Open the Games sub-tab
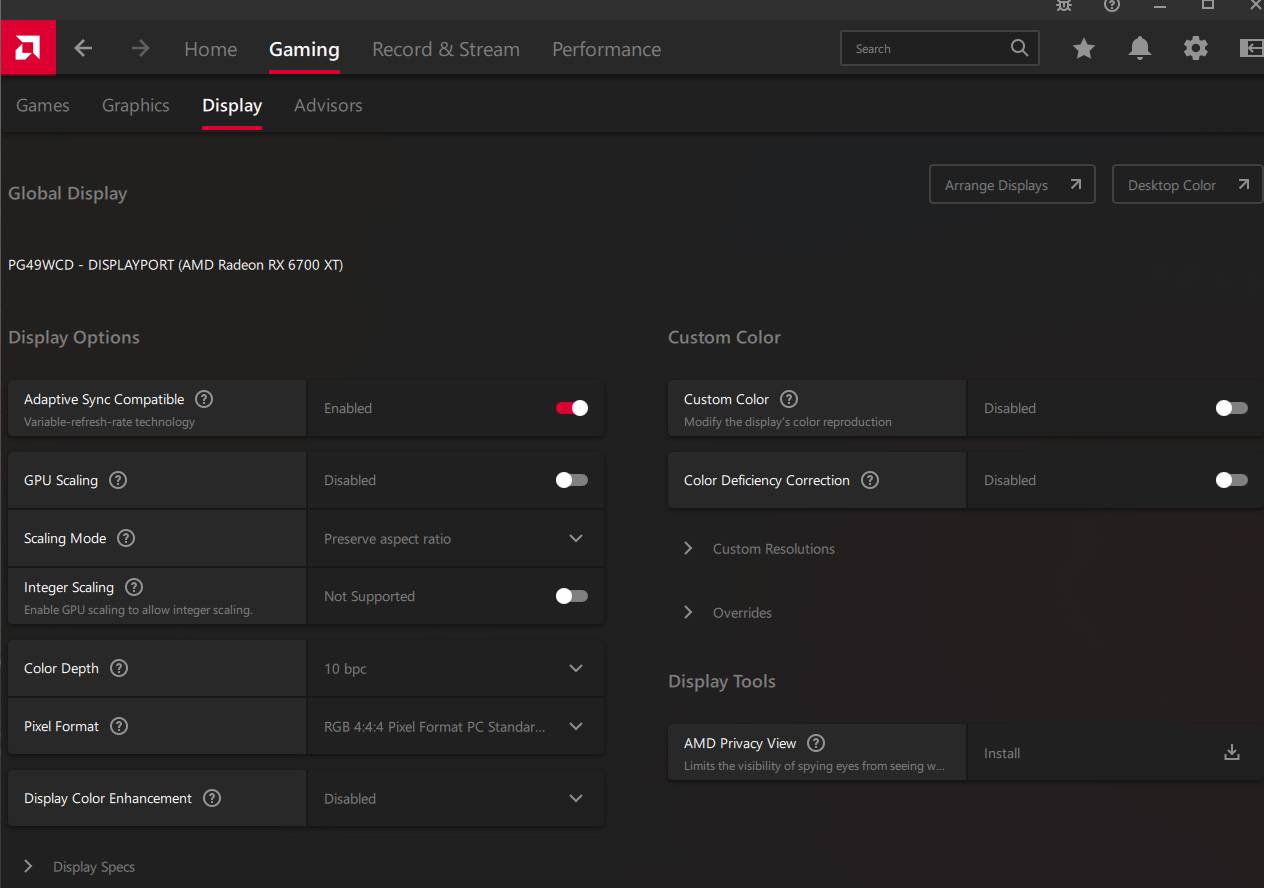The height and width of the screenshot is (888, 1264). tap(43, 105)
